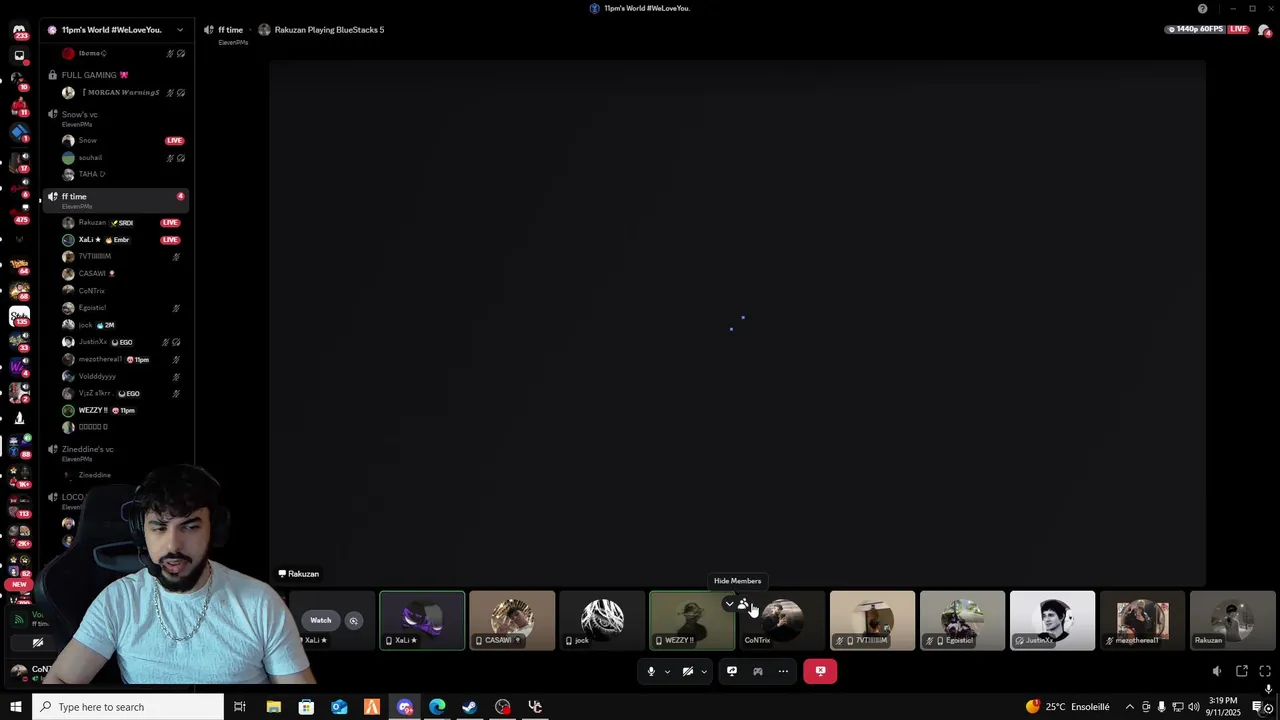Pop out the stream window

pyautogui.click(x=1242, y=671)
